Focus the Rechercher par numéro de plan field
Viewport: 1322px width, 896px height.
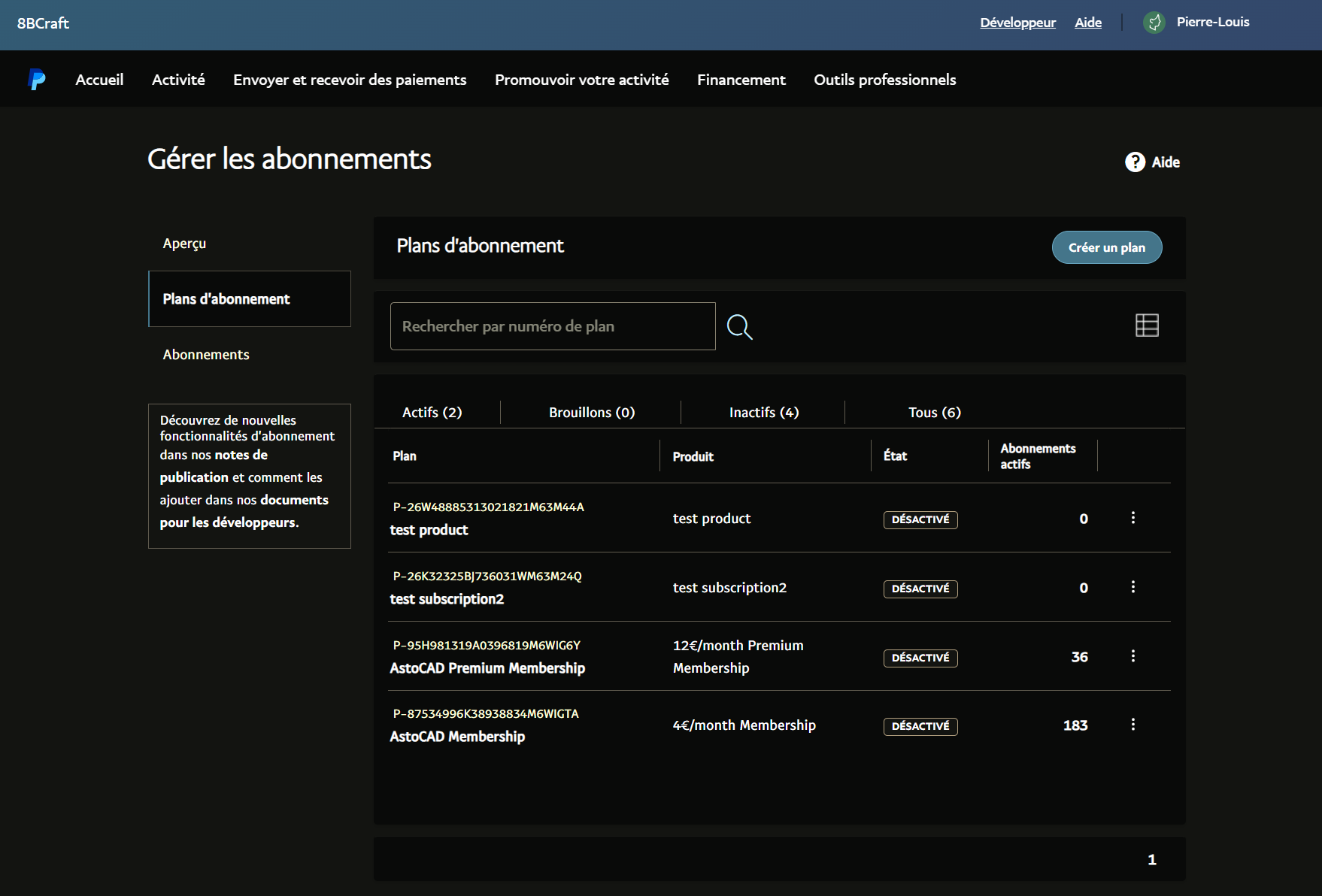(553, 326)
